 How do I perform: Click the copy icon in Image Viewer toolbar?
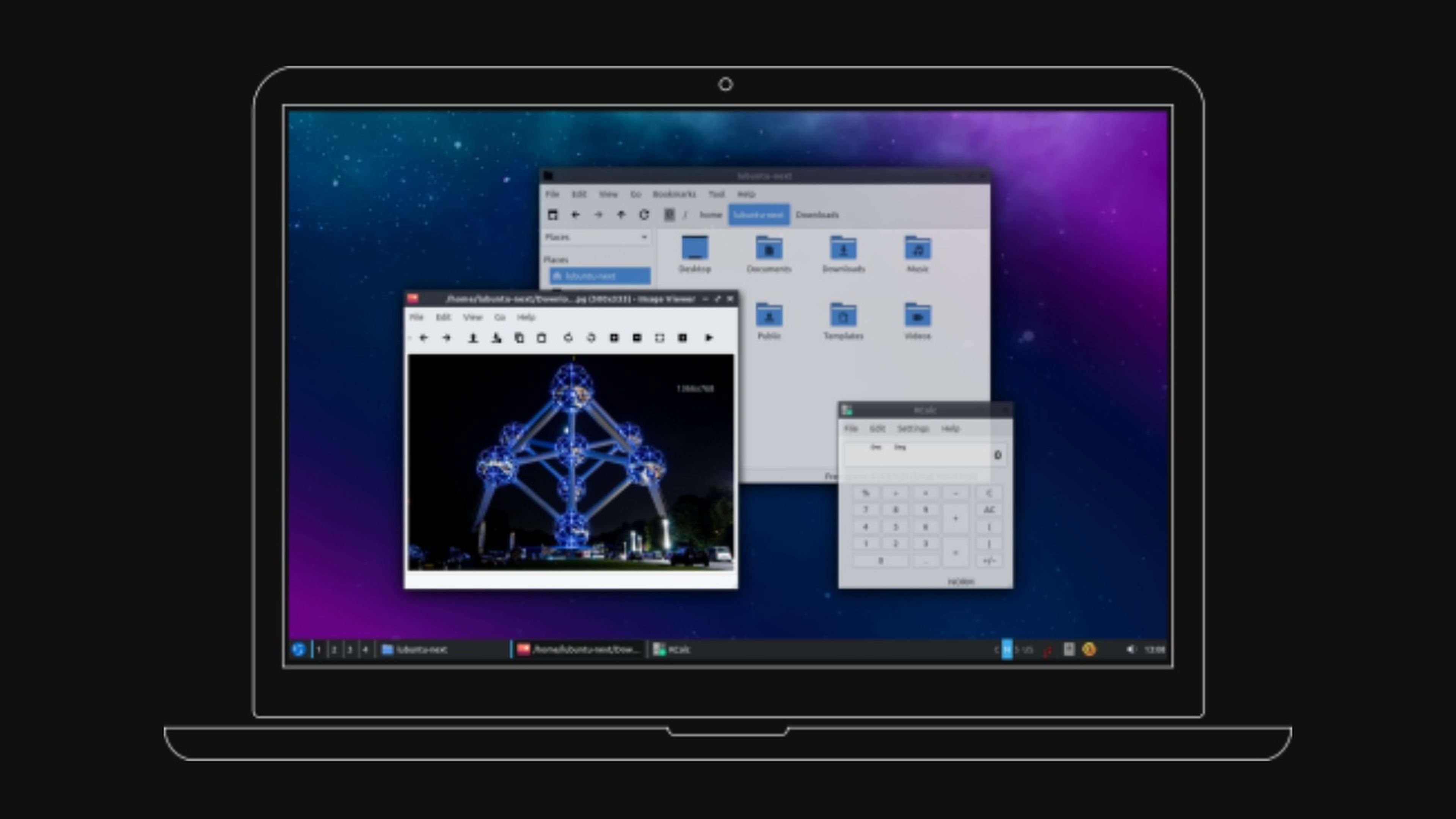(519, 338)
